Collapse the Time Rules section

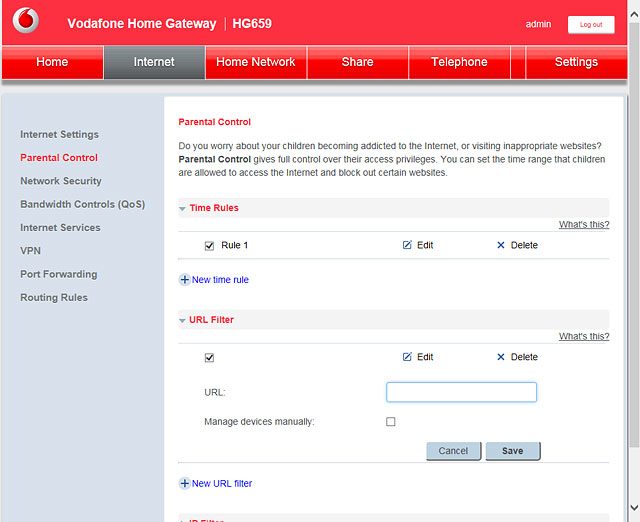pyautogui.click(x=182, y=209)
